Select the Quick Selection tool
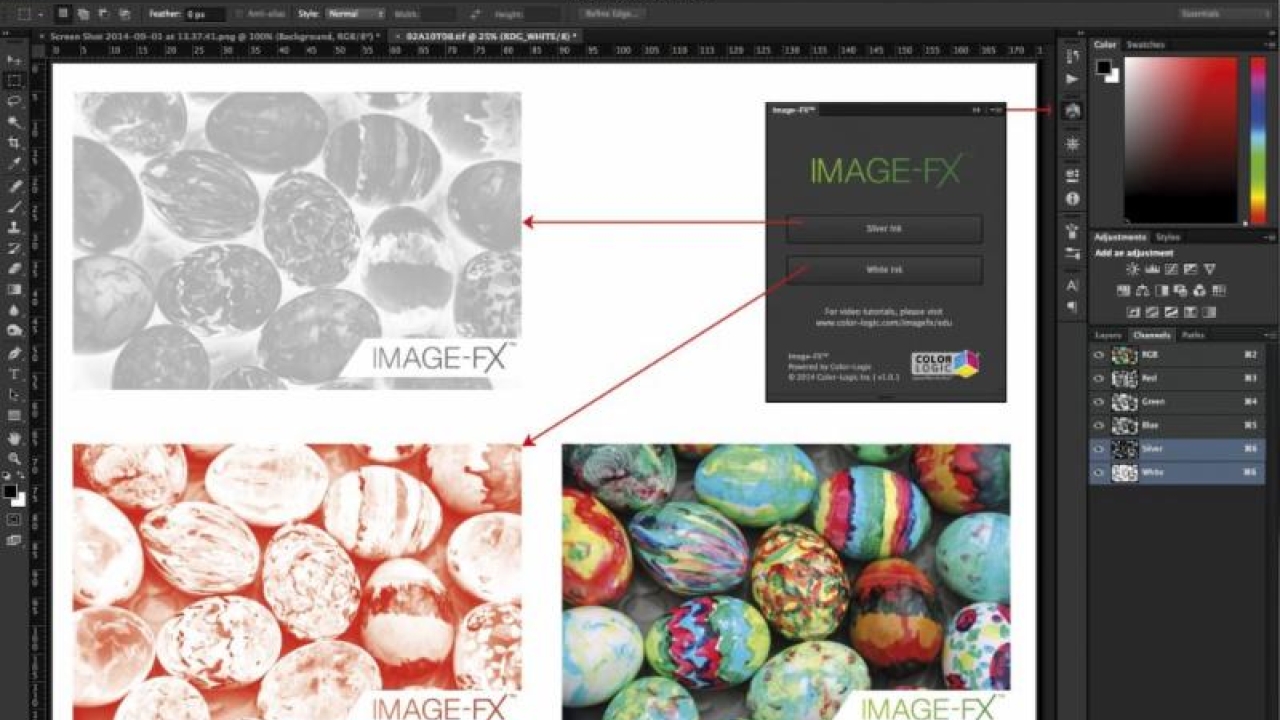1280x720 pixels. tap(14, 123)
